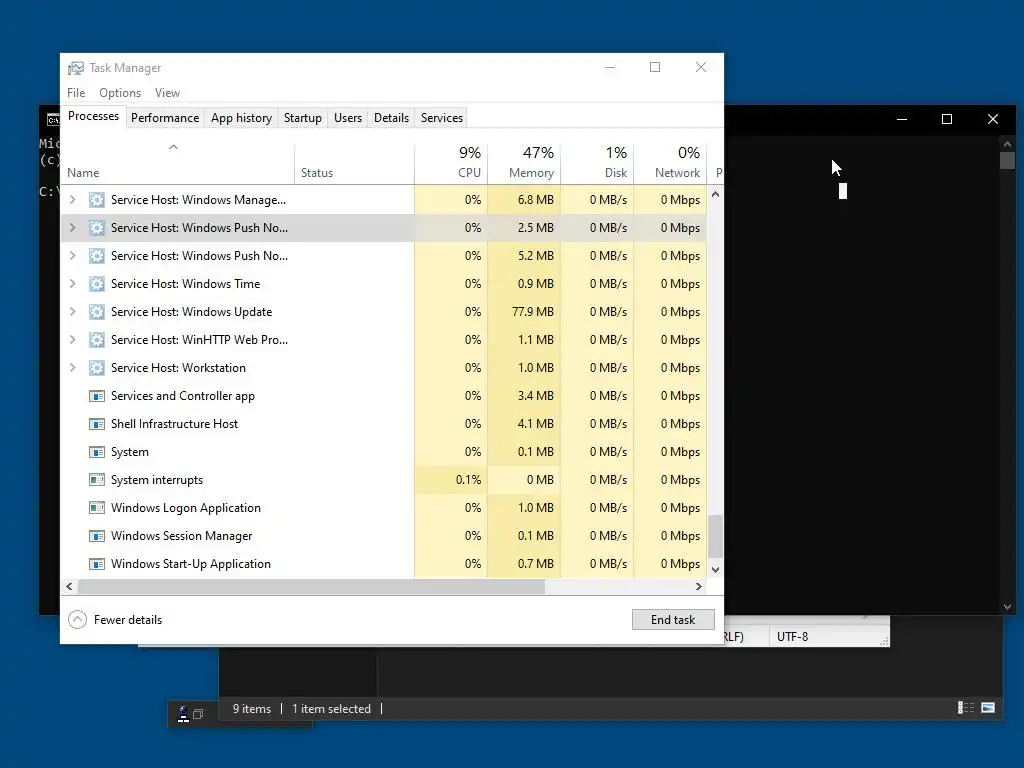The width and height of the screenshot is (1024, 768).
Task: Expand the Service Host: Windows Time row
Action: point(72,284)
